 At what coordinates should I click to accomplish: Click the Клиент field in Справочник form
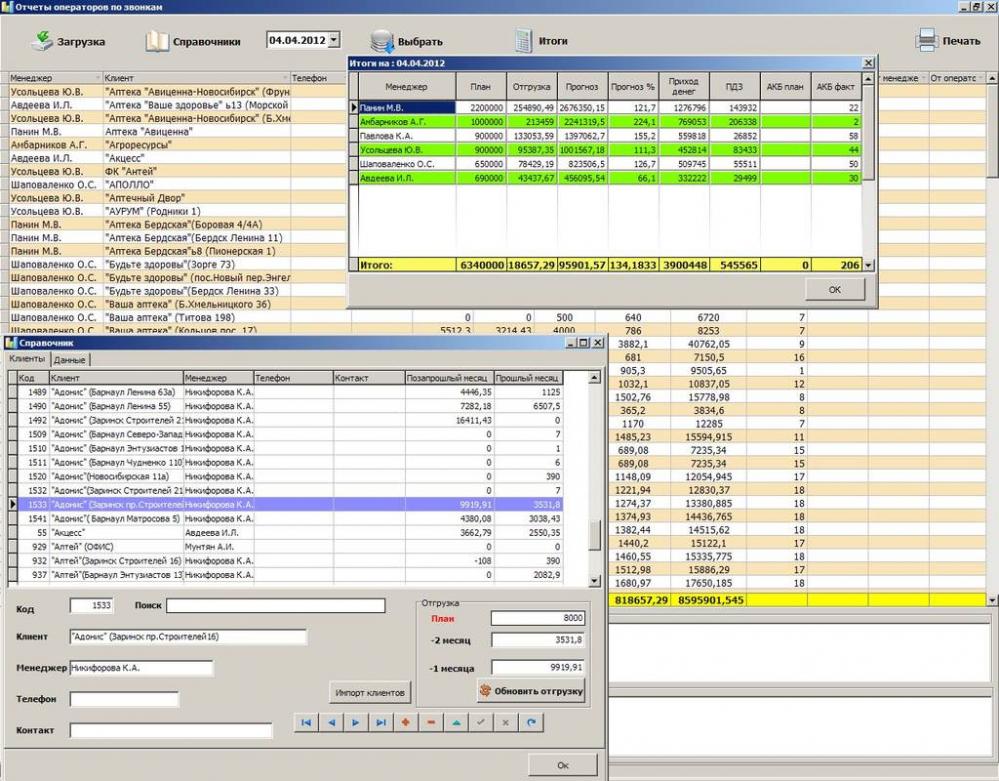click(188, 636)
